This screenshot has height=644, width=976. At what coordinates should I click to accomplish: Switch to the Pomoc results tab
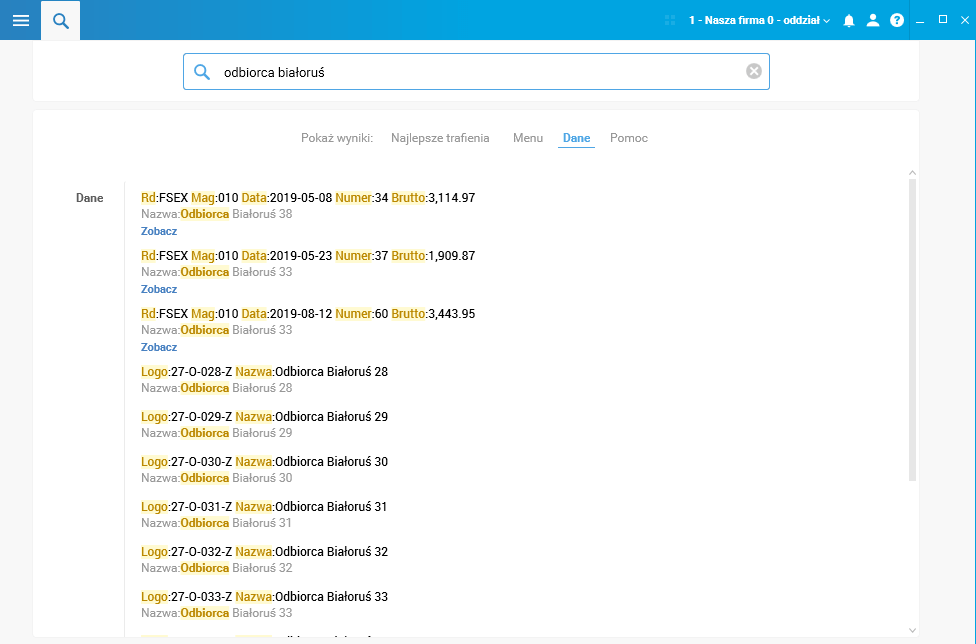[629, 138]
